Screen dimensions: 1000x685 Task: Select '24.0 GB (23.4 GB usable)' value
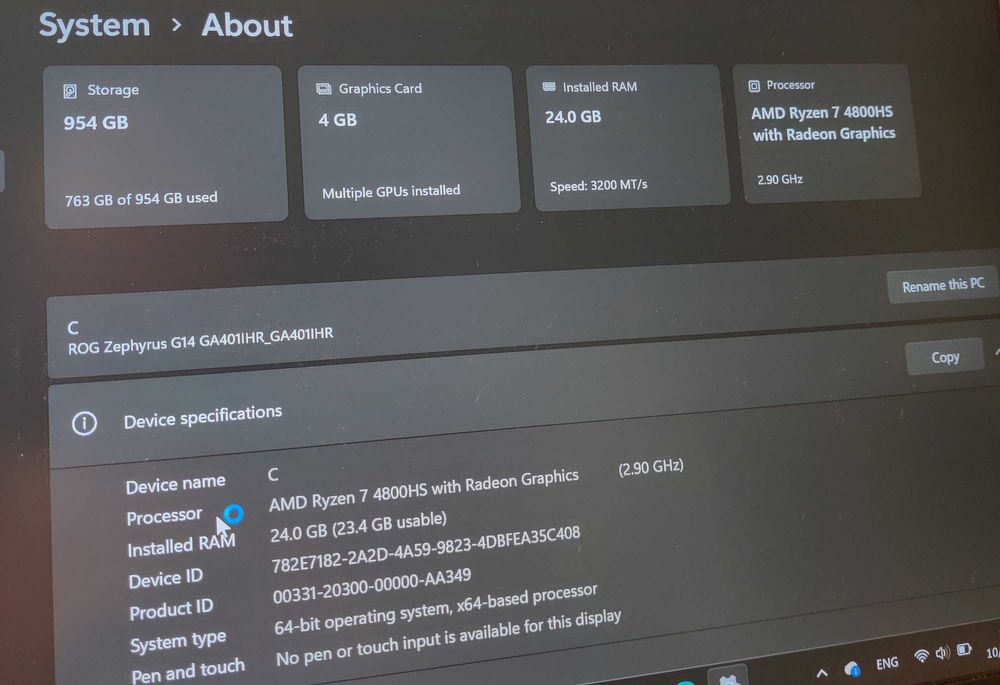358,527
